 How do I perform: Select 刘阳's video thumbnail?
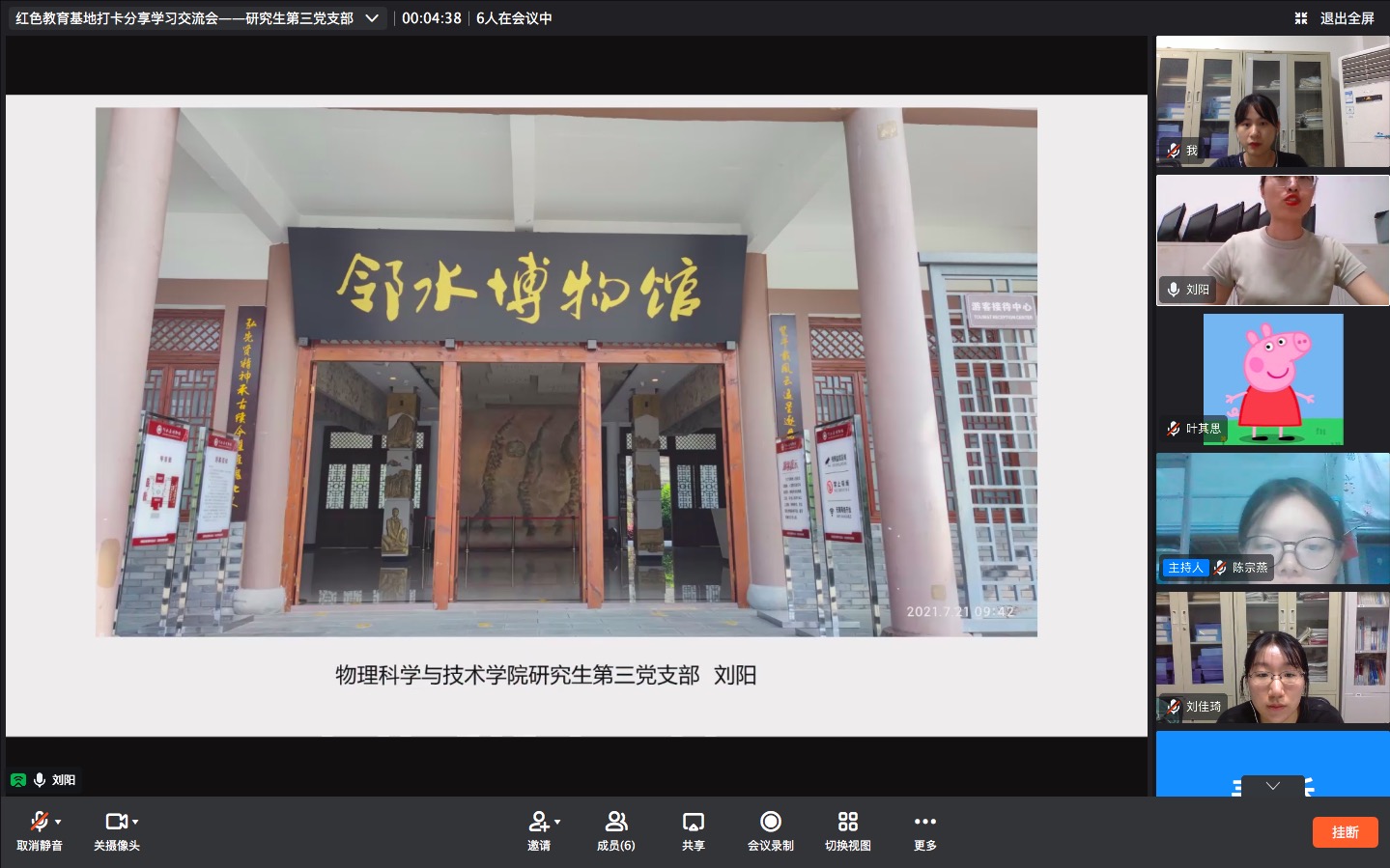pyautogui.click(x=1272, y=240)
